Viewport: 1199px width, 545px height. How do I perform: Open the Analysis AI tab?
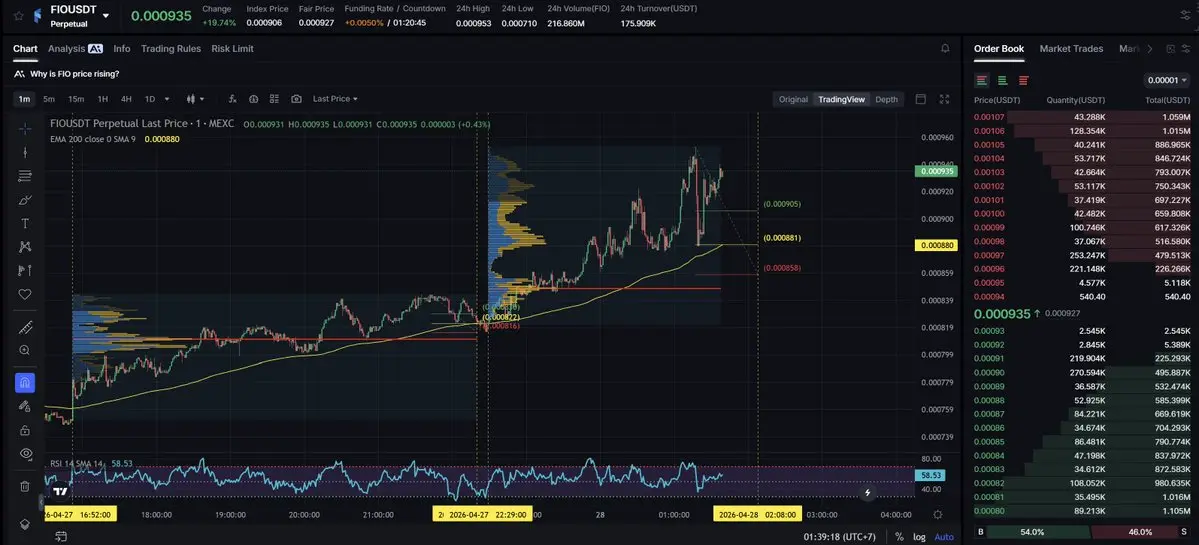coord(75,49)
